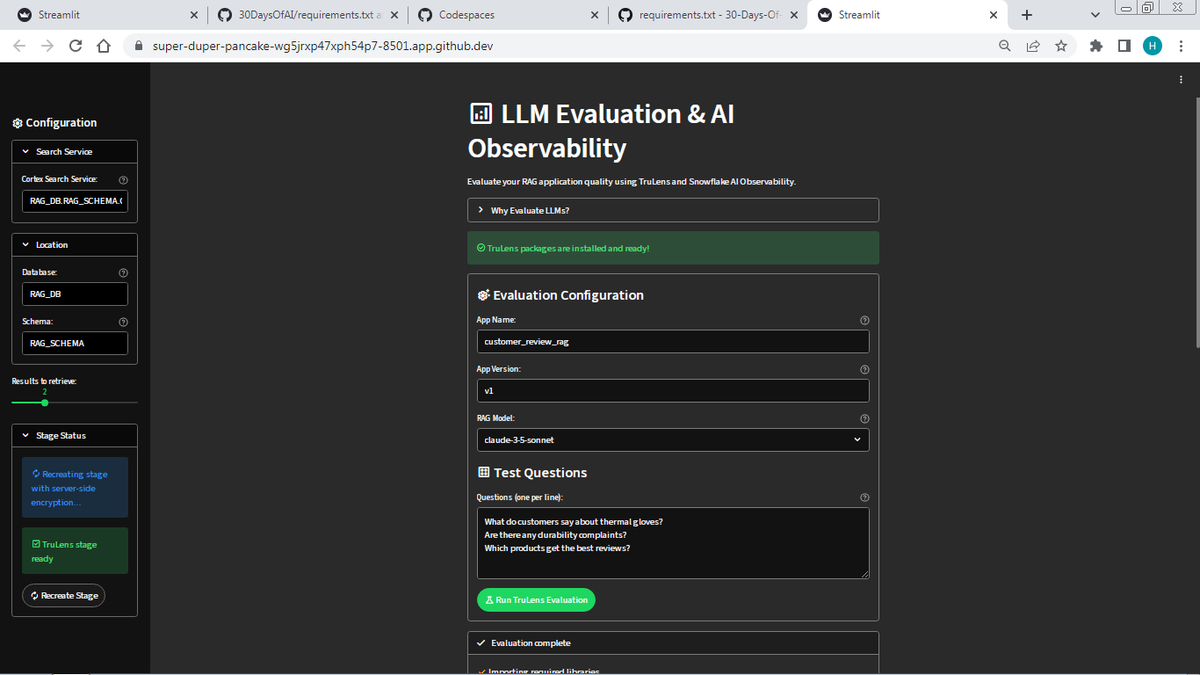Open a new browser tab
The image size is (1200, 675).
pyautogui.click(x=1027, y=15)
